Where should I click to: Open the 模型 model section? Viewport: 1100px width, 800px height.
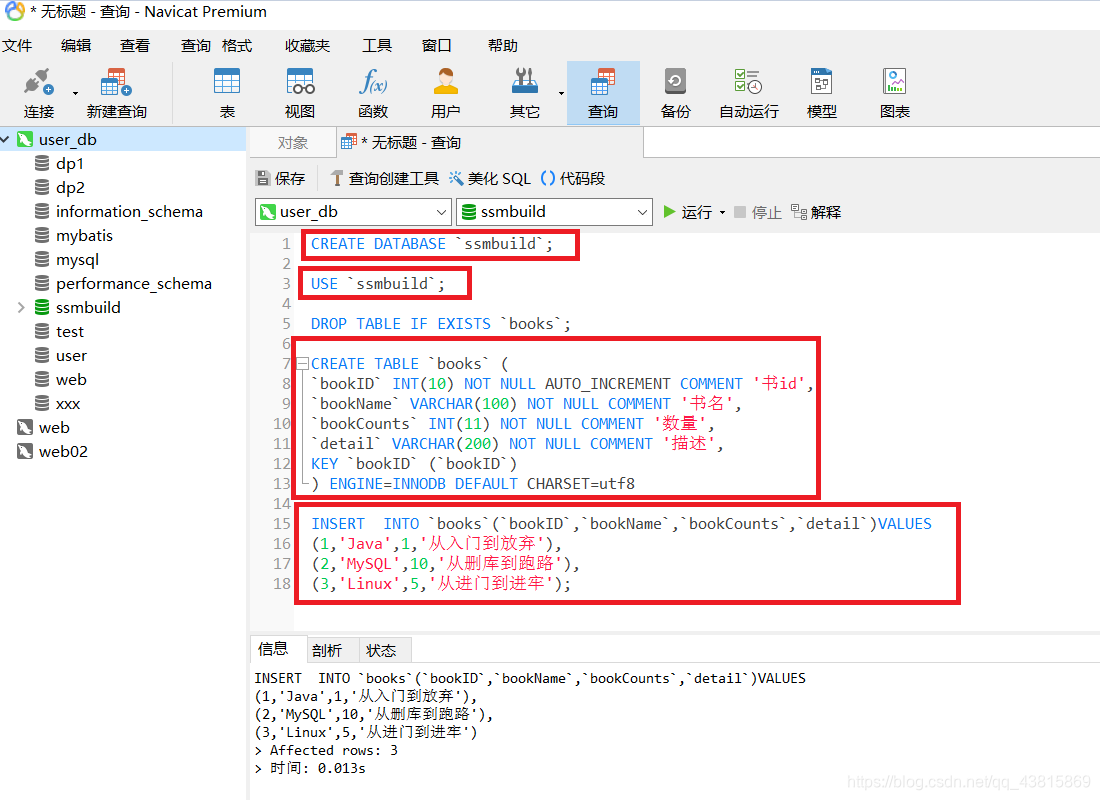[821, 93]
